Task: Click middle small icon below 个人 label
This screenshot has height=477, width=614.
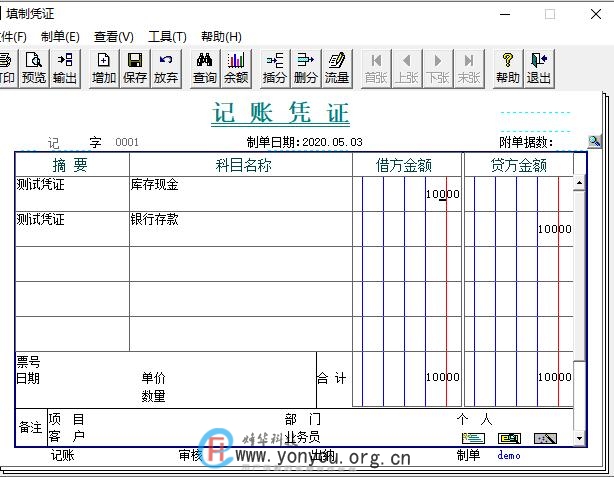Action: coord(509,438)
